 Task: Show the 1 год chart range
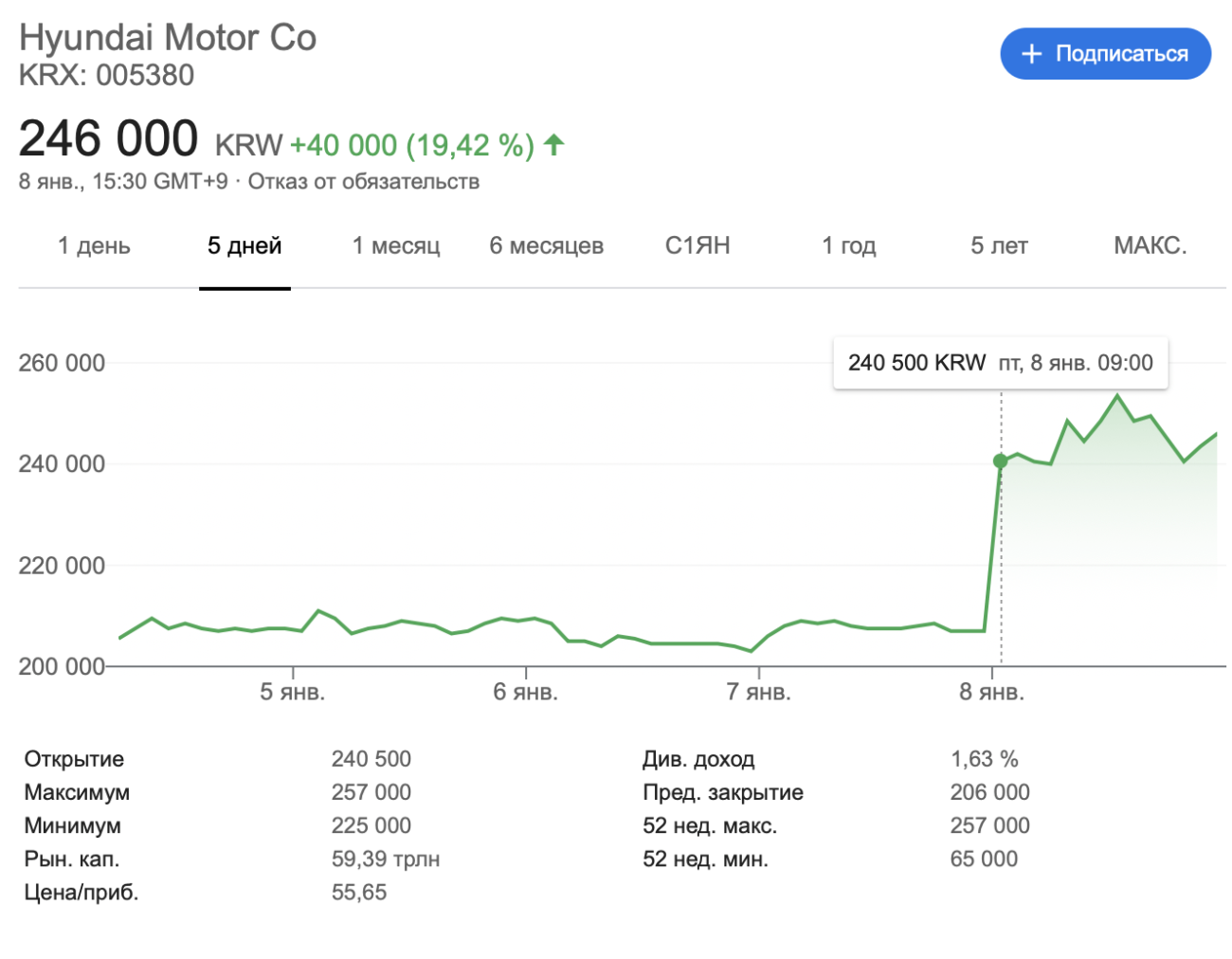click(x=849, y=246)
